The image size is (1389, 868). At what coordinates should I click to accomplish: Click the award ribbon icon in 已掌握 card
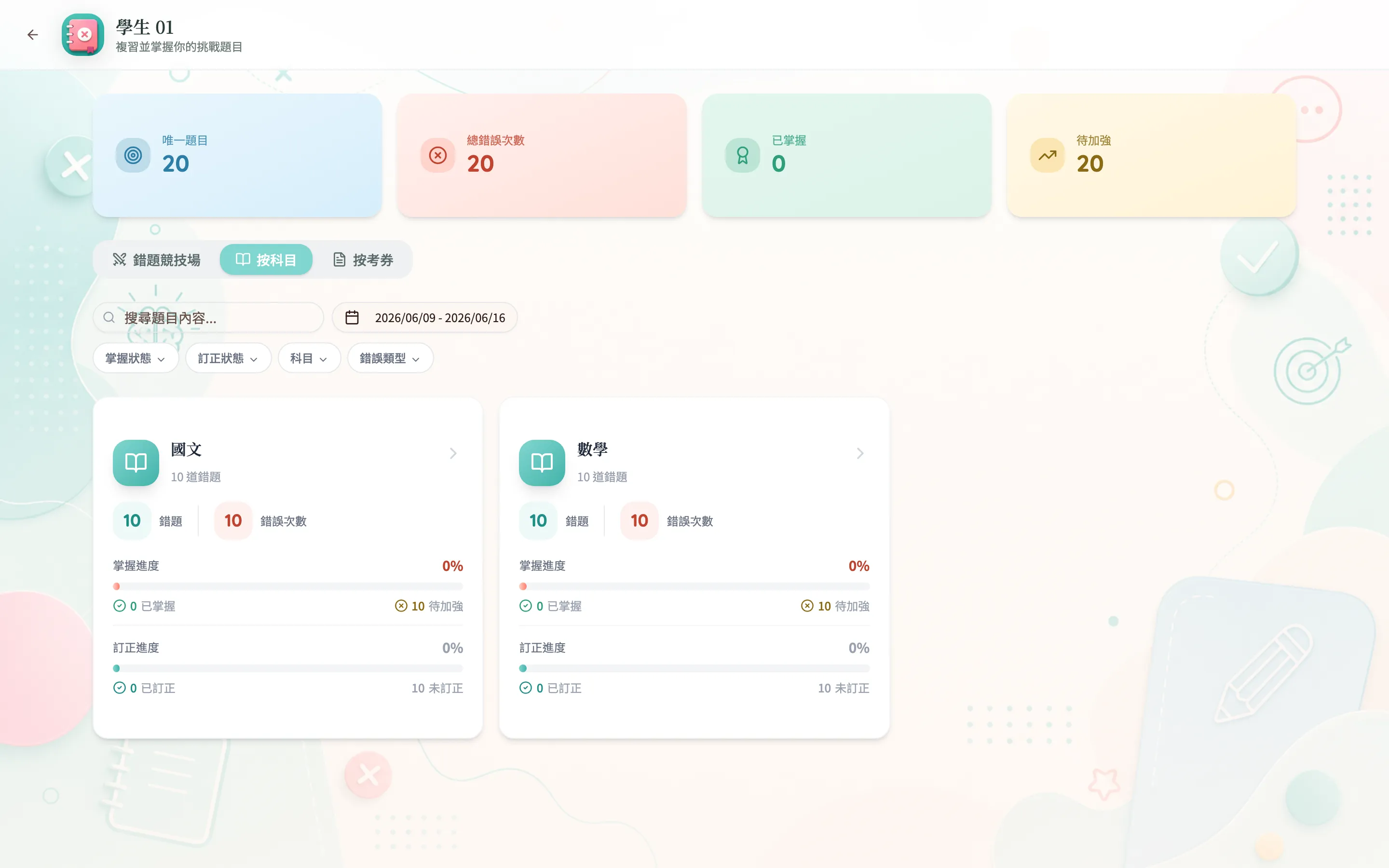[x=742, y=155]
